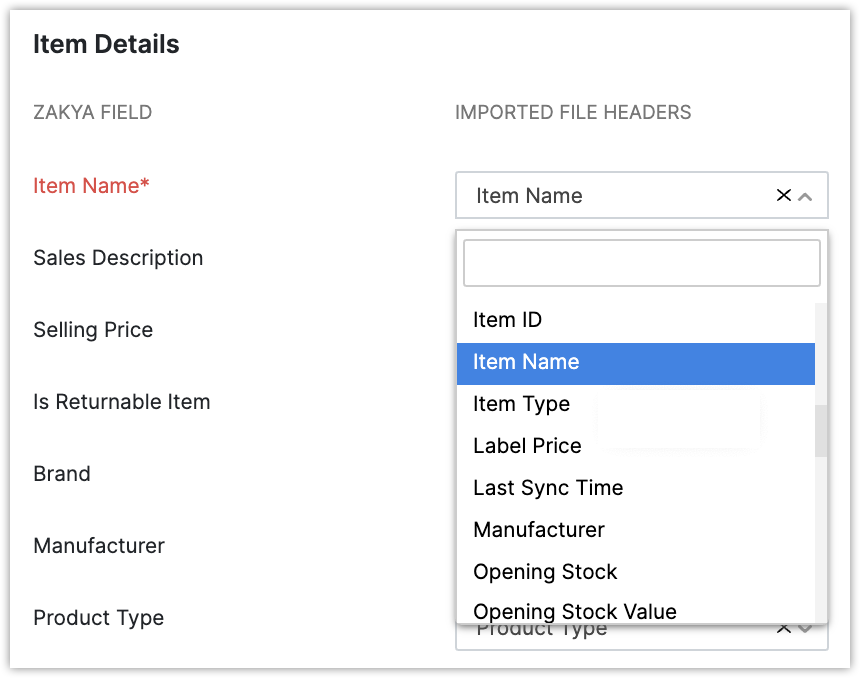This screenshot has width=860, height=678.
Task: Pick Item Type from the list
Action: [521, 404]
